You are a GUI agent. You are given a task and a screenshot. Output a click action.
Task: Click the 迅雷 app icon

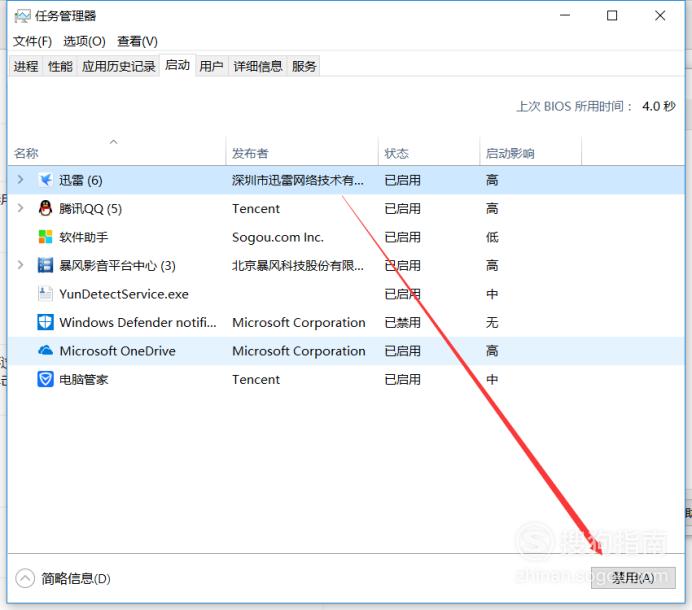pos(45,180)
